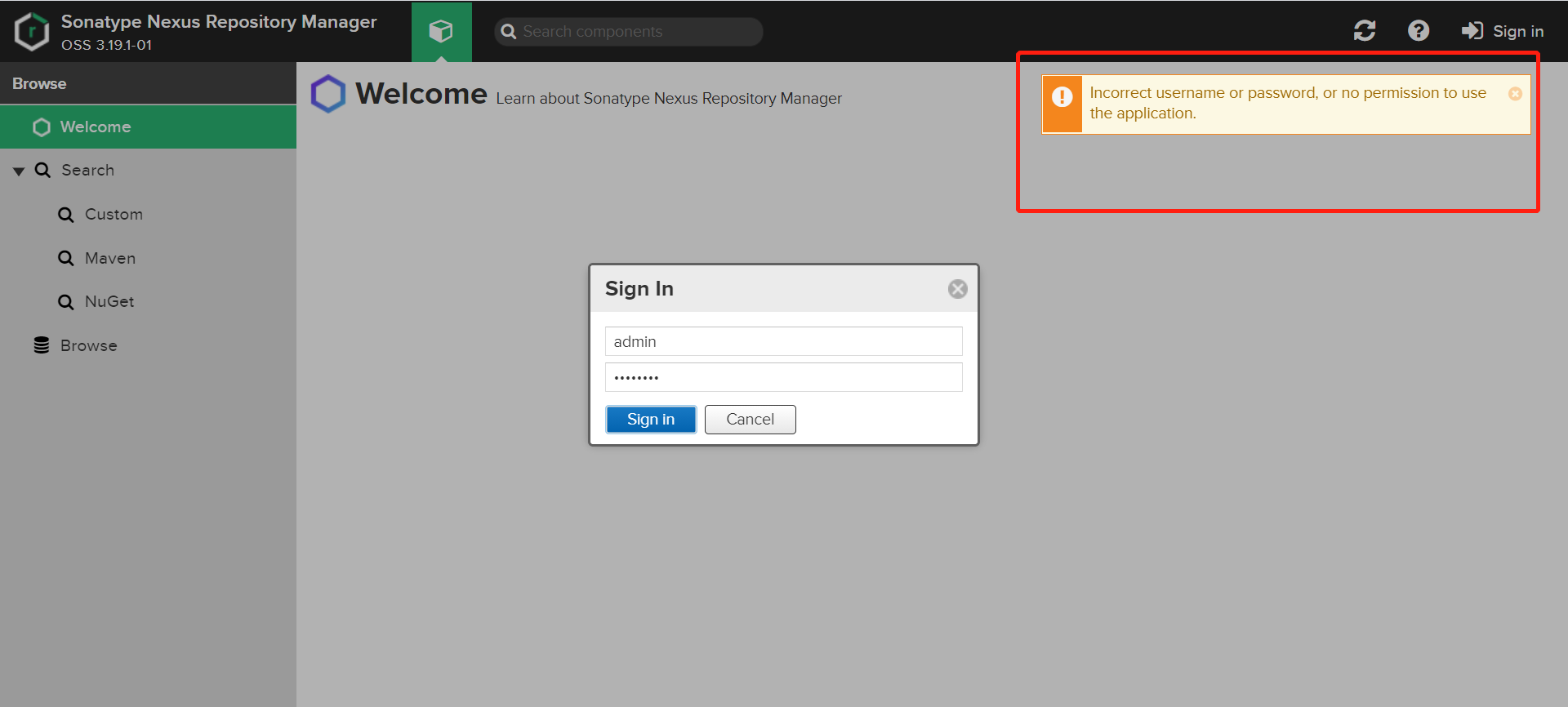The height and width of the screenshot is (707, 1568).
Task: Open the help question mark icon
Action: point(1419,31)
